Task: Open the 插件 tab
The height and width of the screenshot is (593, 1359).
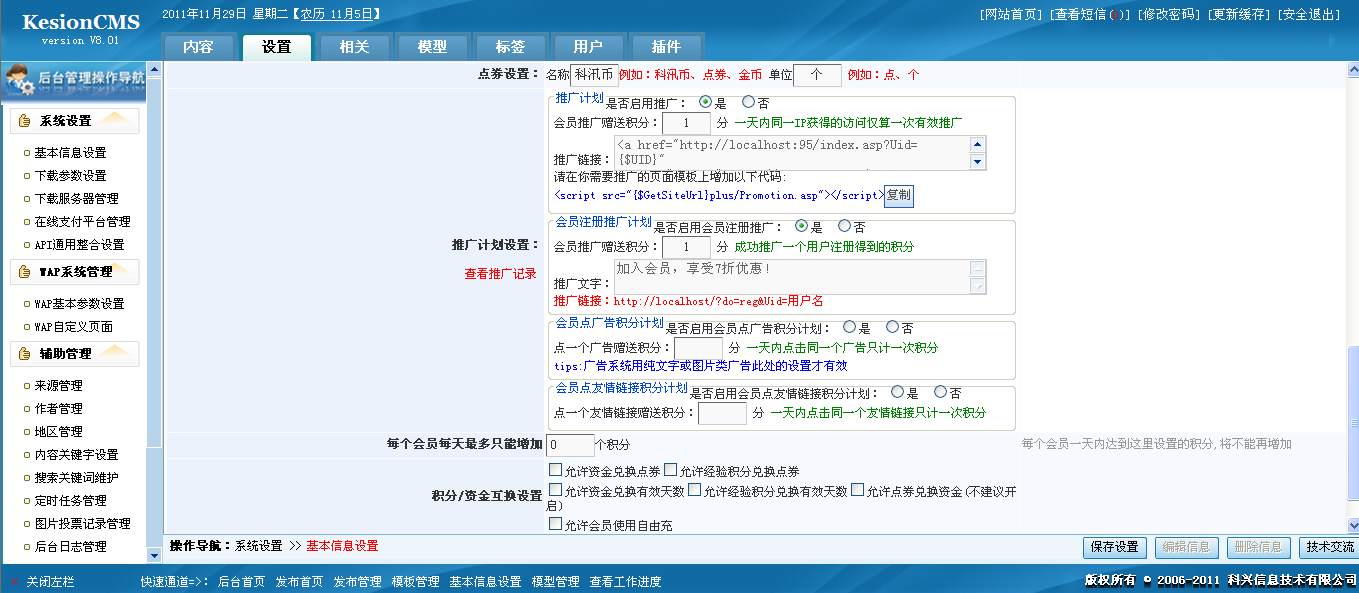Action: click(x=667, y=45)
